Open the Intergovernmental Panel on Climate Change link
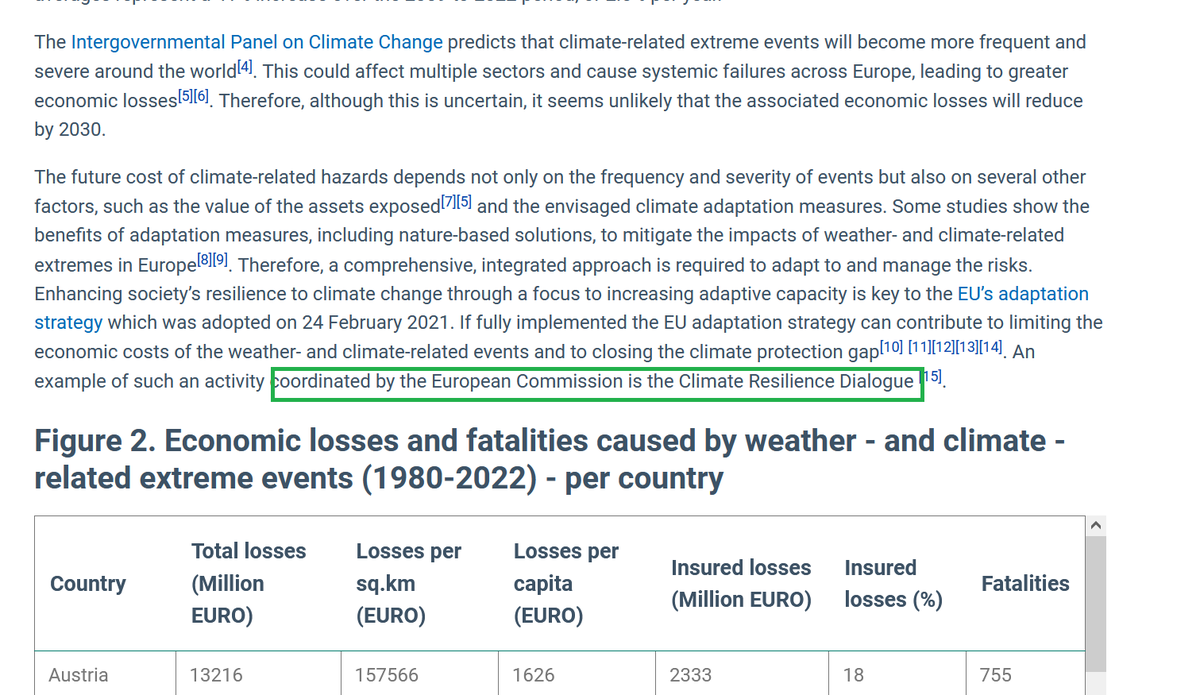 tap(257, 42)
